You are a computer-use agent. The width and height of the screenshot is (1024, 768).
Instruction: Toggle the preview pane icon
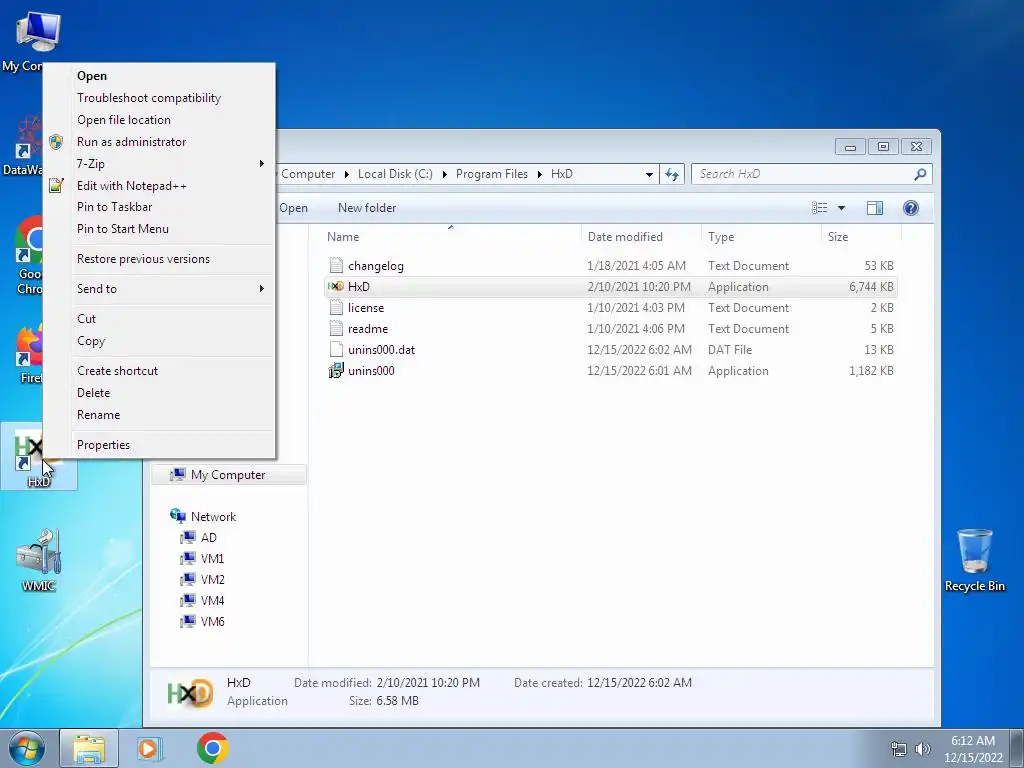(x=874, y=208)
